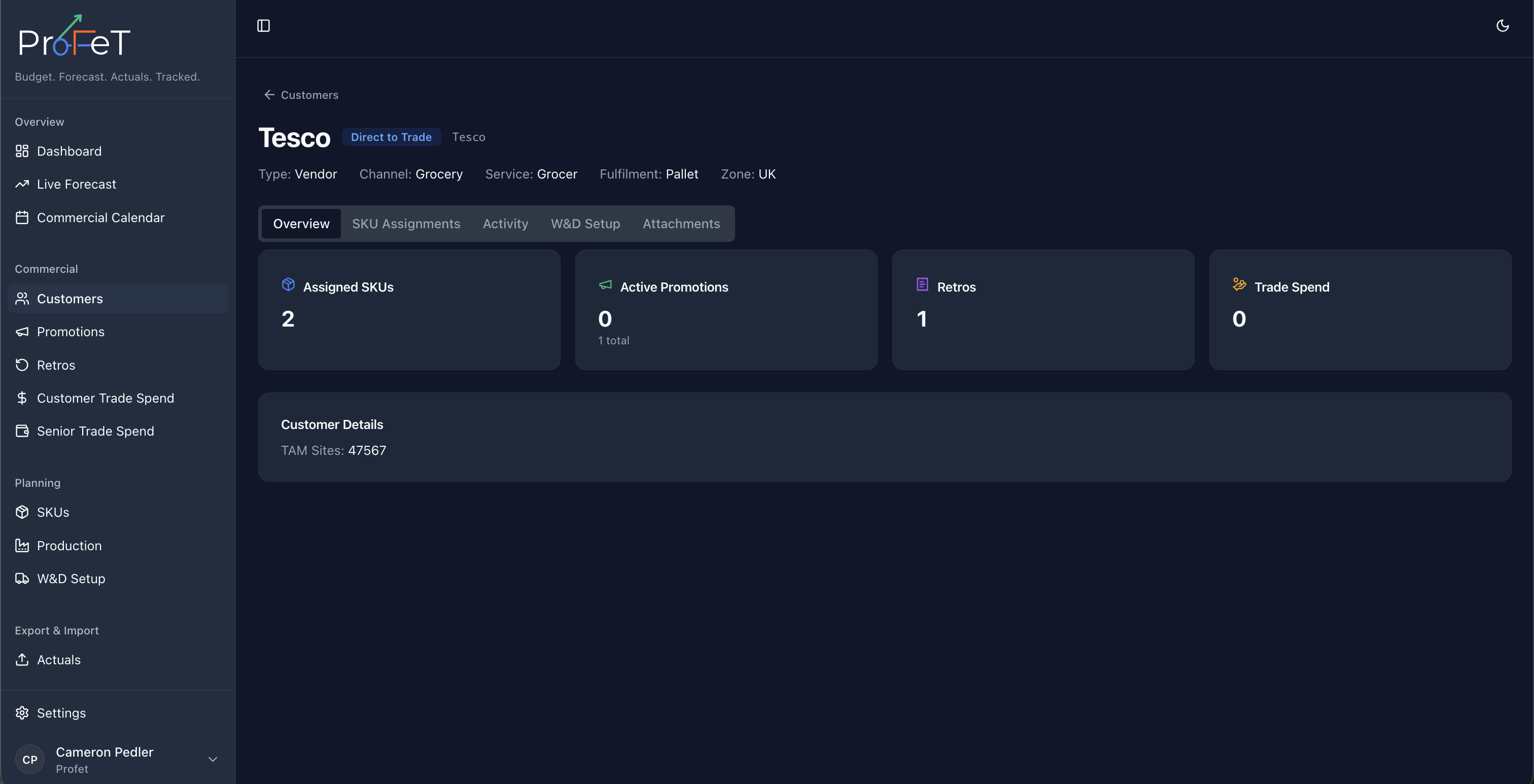Viewport: 1534px width, 784px height.
Task: Click the Fulfilment: Pallet attribute
Action: pyautogui.click(x=649, y=174)
